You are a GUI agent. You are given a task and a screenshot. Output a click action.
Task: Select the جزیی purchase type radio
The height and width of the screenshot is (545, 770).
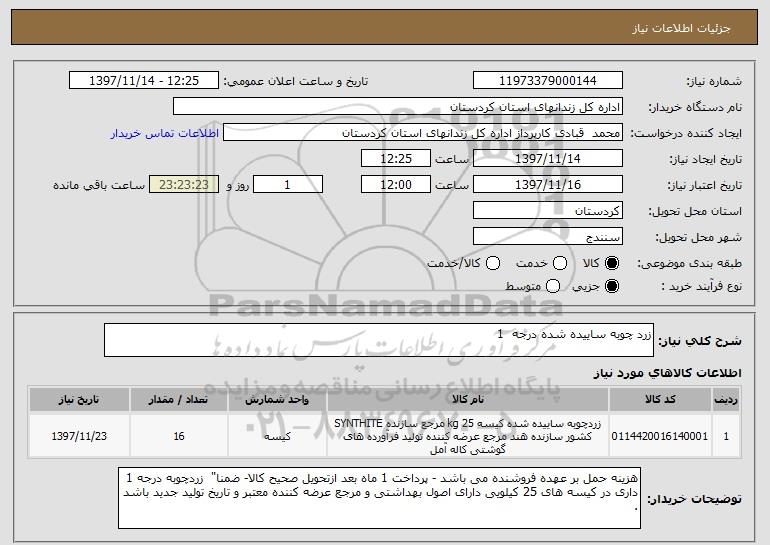click(x=612, y=286)
